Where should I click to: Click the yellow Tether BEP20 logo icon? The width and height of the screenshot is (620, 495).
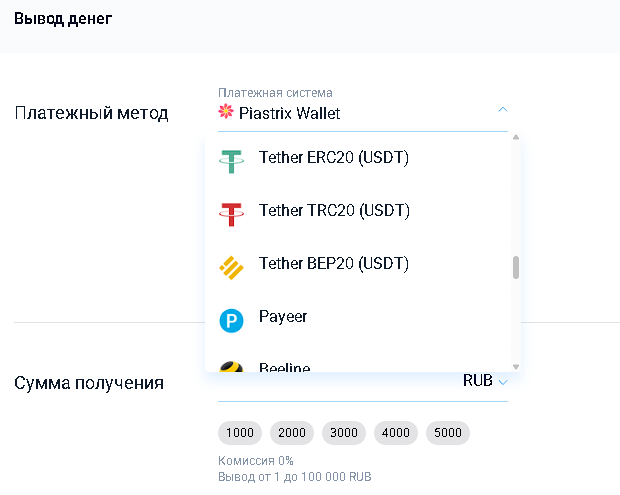232,265
